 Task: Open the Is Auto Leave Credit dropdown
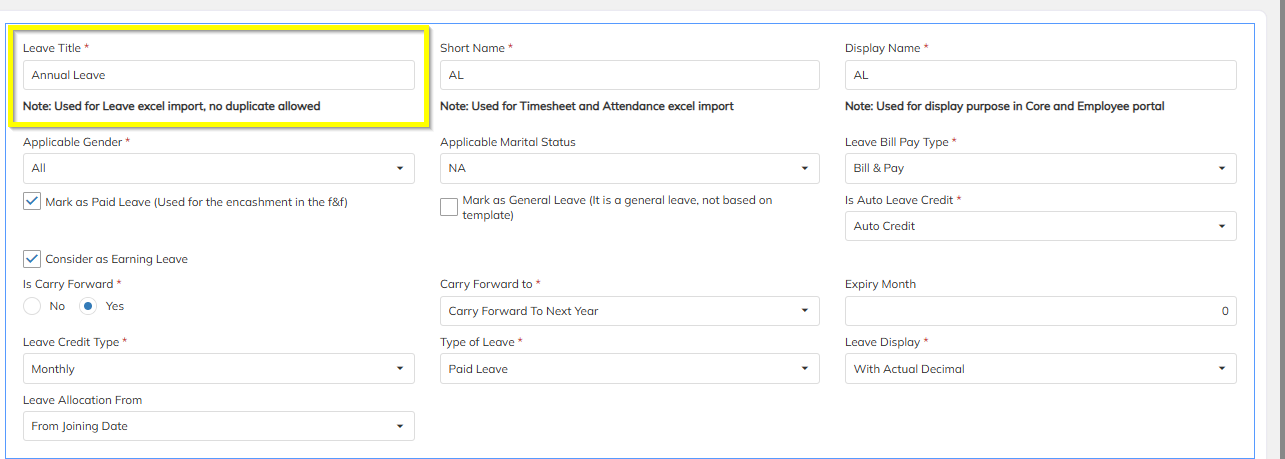pos(1040,226)
